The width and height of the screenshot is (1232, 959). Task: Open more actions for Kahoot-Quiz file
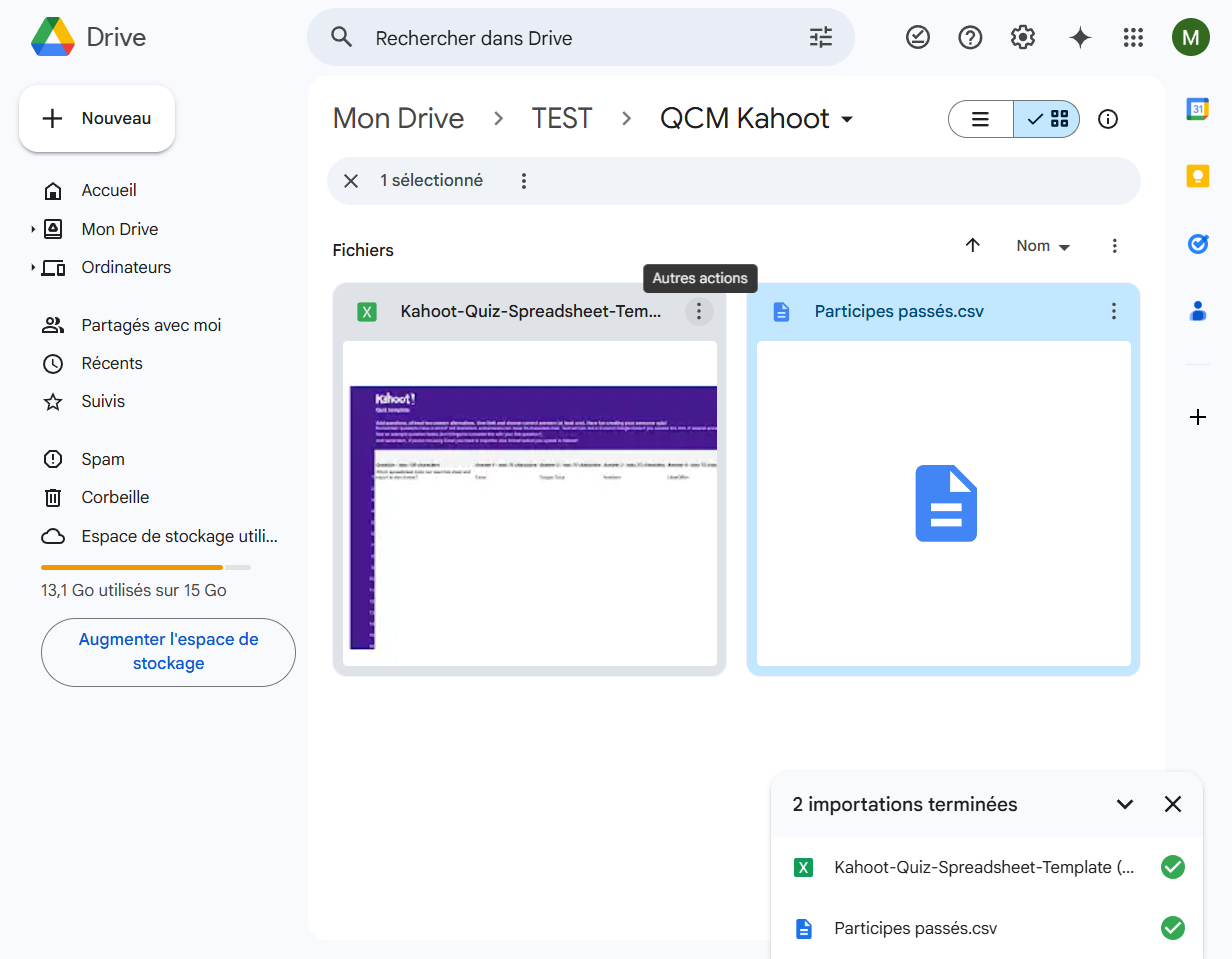699,312
